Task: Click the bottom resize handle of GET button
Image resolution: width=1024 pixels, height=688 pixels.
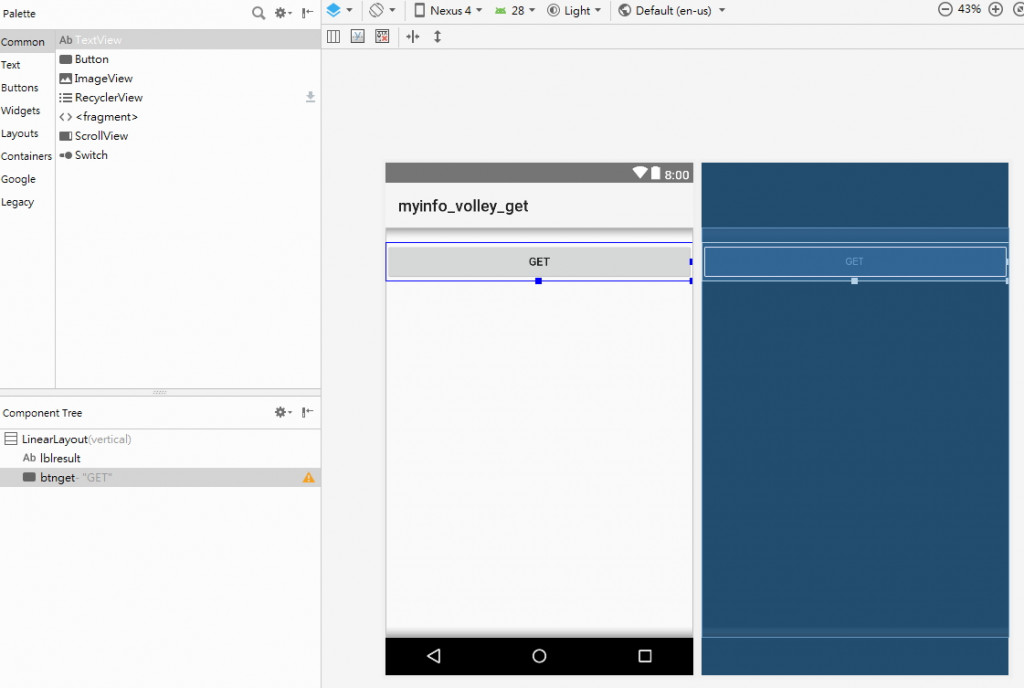Action: (538, 281)
